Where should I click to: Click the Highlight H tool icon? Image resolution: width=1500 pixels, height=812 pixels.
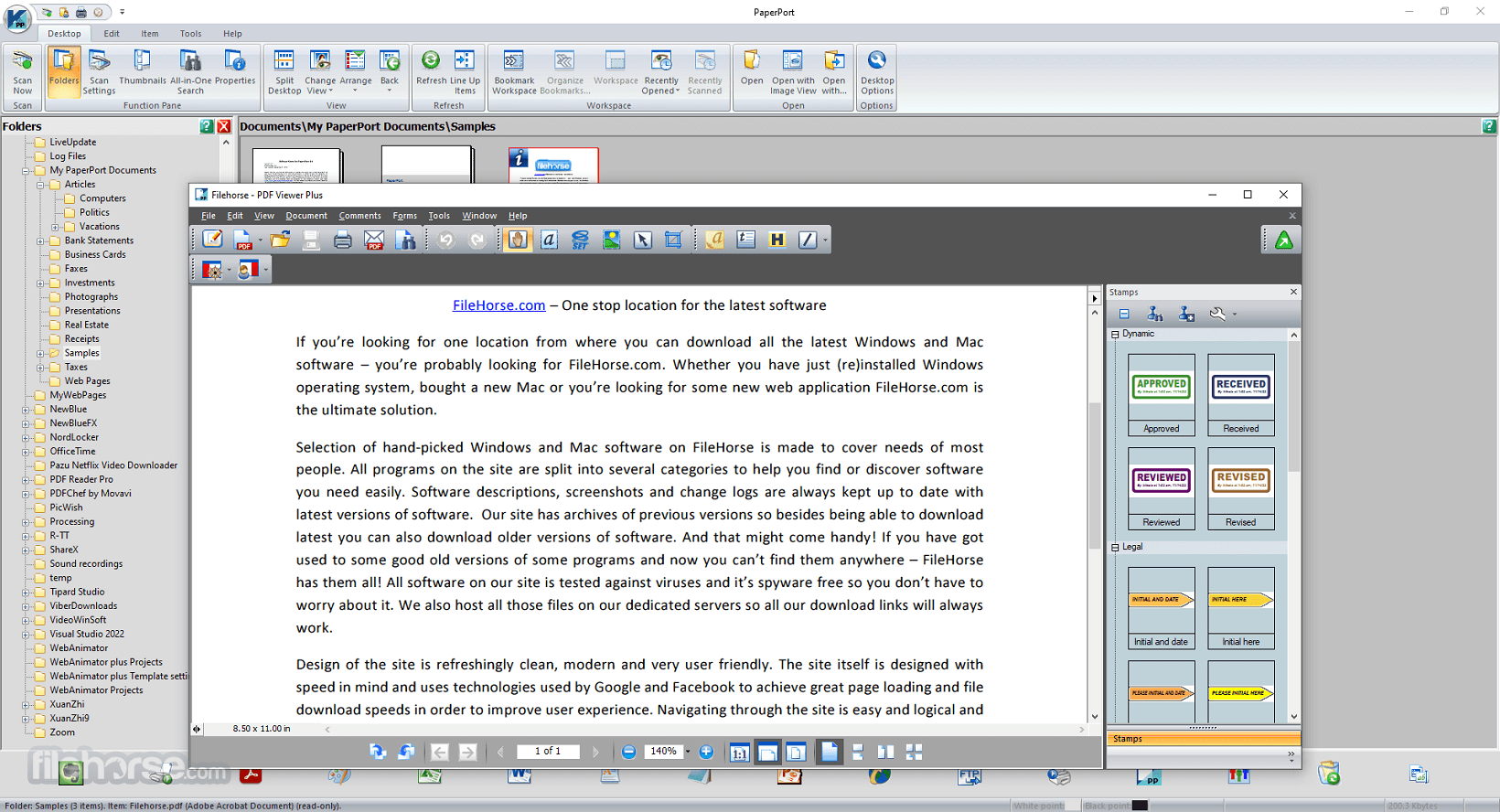(x=777, y=240)
